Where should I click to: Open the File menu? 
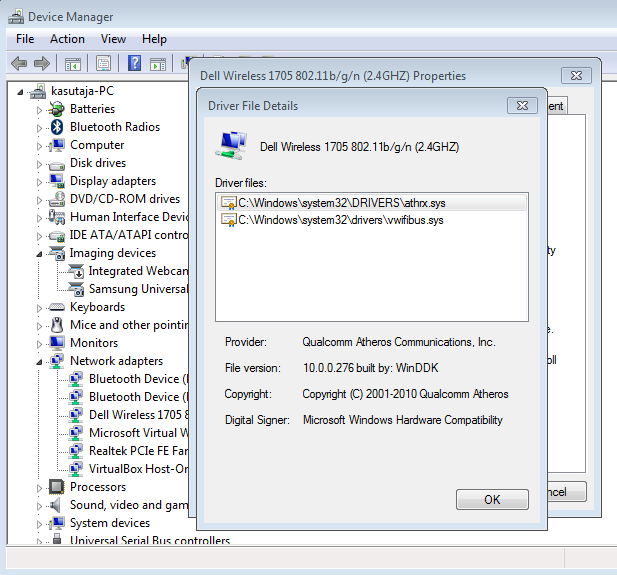pyautogui.click(x=25, y=39)
